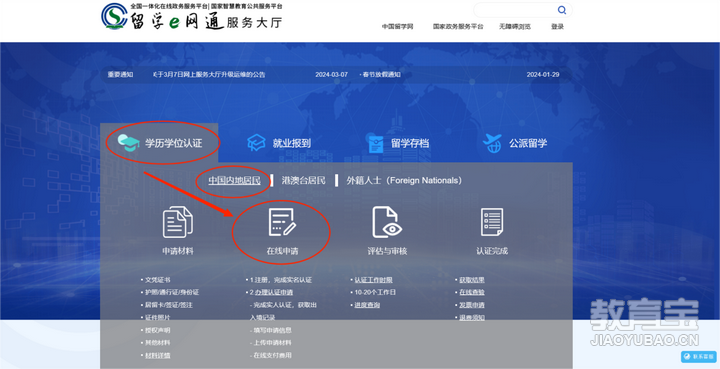
Task: Click the 10-20个工作日 text
Action: pos(375,292)
